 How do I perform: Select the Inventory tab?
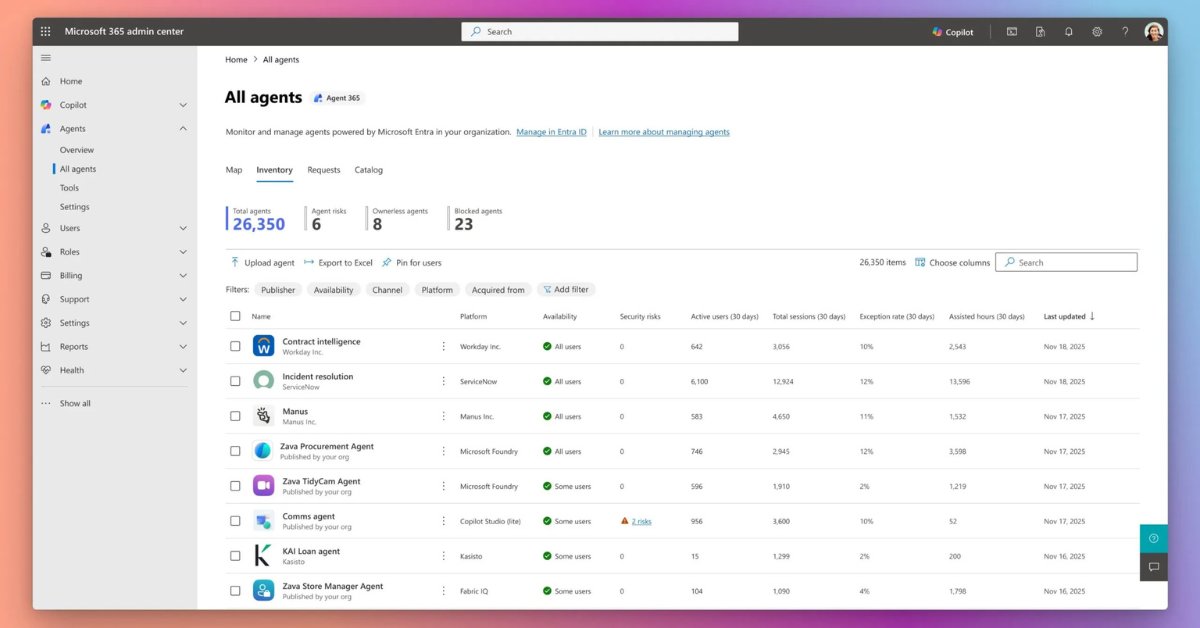coord(274,170)
